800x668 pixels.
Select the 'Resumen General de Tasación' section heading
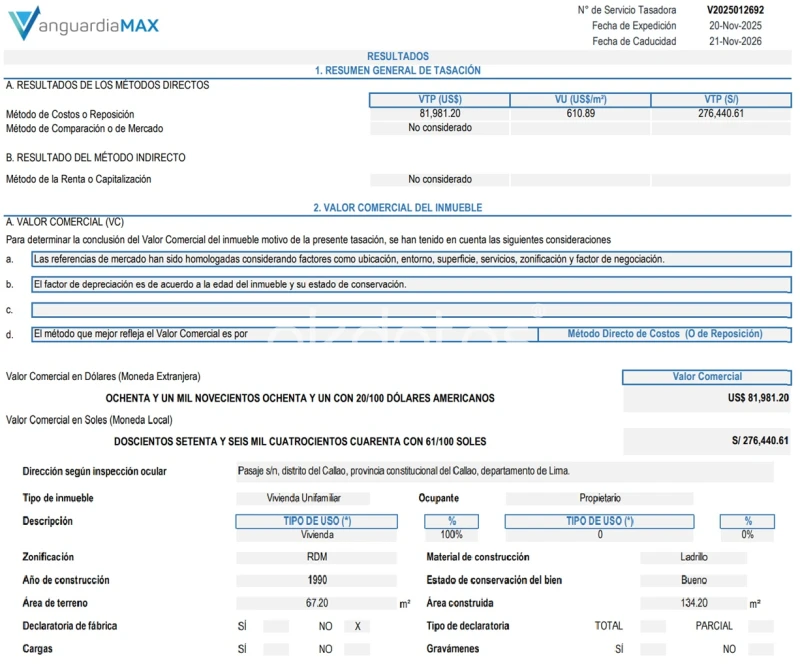click(x=397, y=71)
